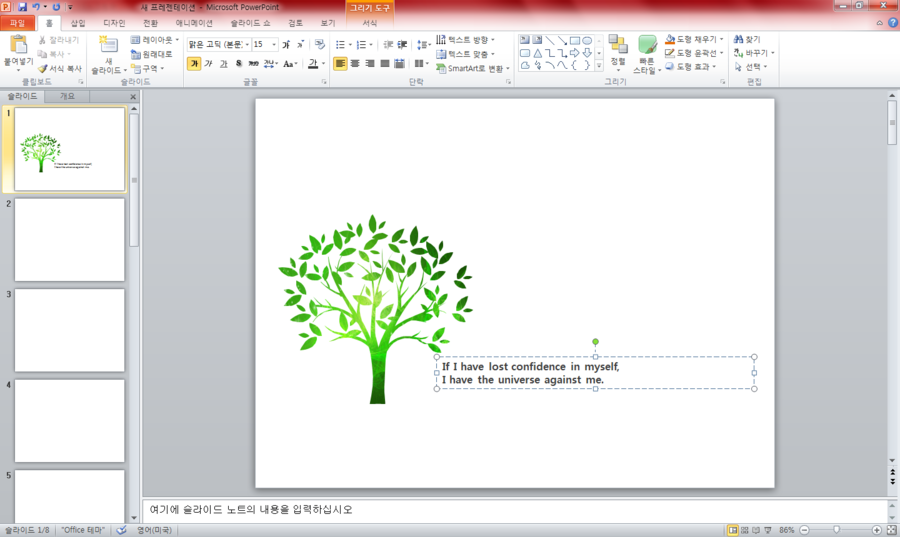
Task: Click Format Painter (서식 복사)
Action: (x=60, y=68)
